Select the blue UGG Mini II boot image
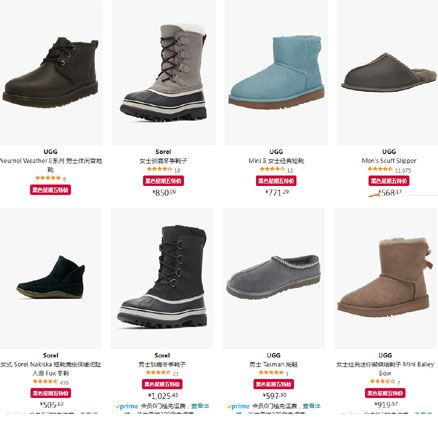This screenshot has width=438, height=430. point(276,72)
